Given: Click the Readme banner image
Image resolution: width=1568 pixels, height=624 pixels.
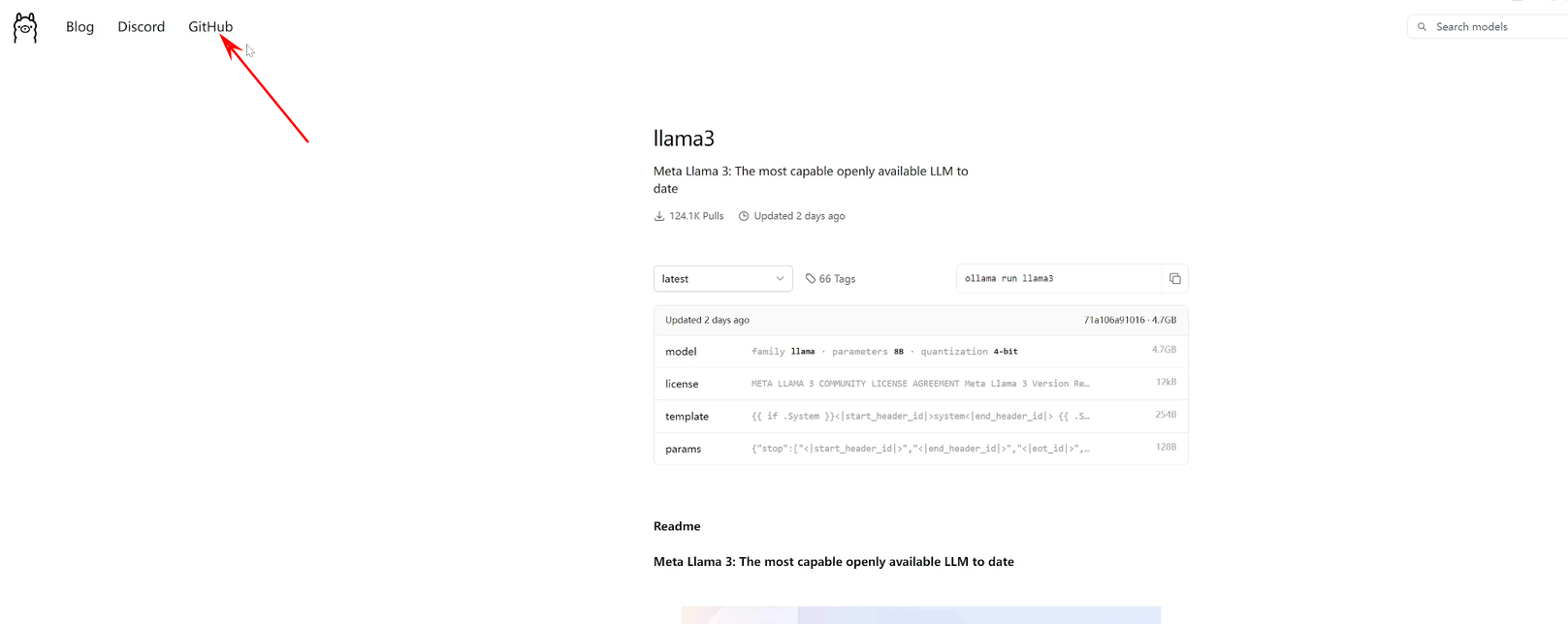Looking at the screenshot, I should pos(920,614).
